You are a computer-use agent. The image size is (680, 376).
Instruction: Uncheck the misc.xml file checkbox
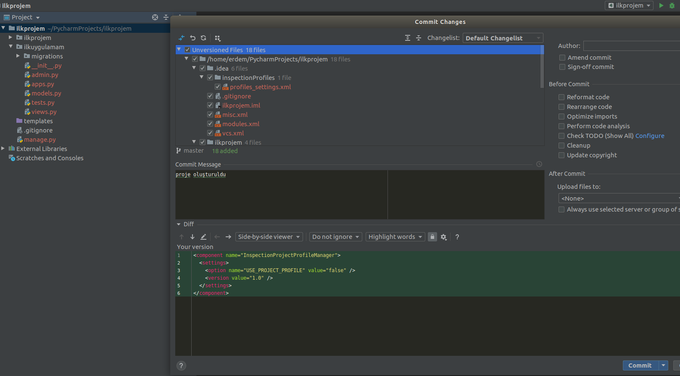click(210, 114)
